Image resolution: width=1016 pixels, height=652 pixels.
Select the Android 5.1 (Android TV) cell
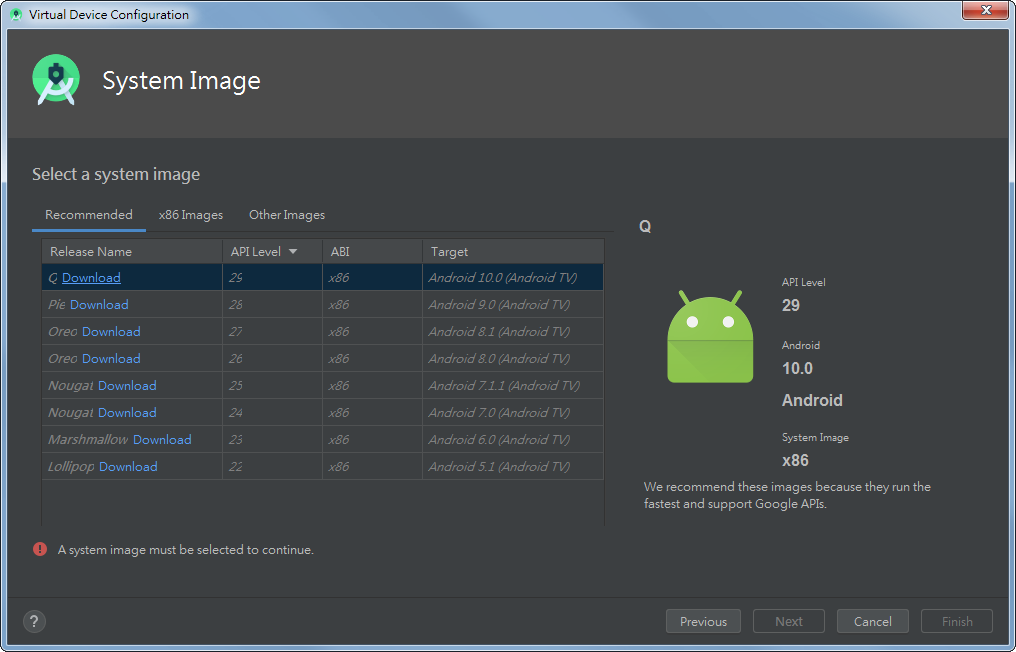tap(513, 467)
